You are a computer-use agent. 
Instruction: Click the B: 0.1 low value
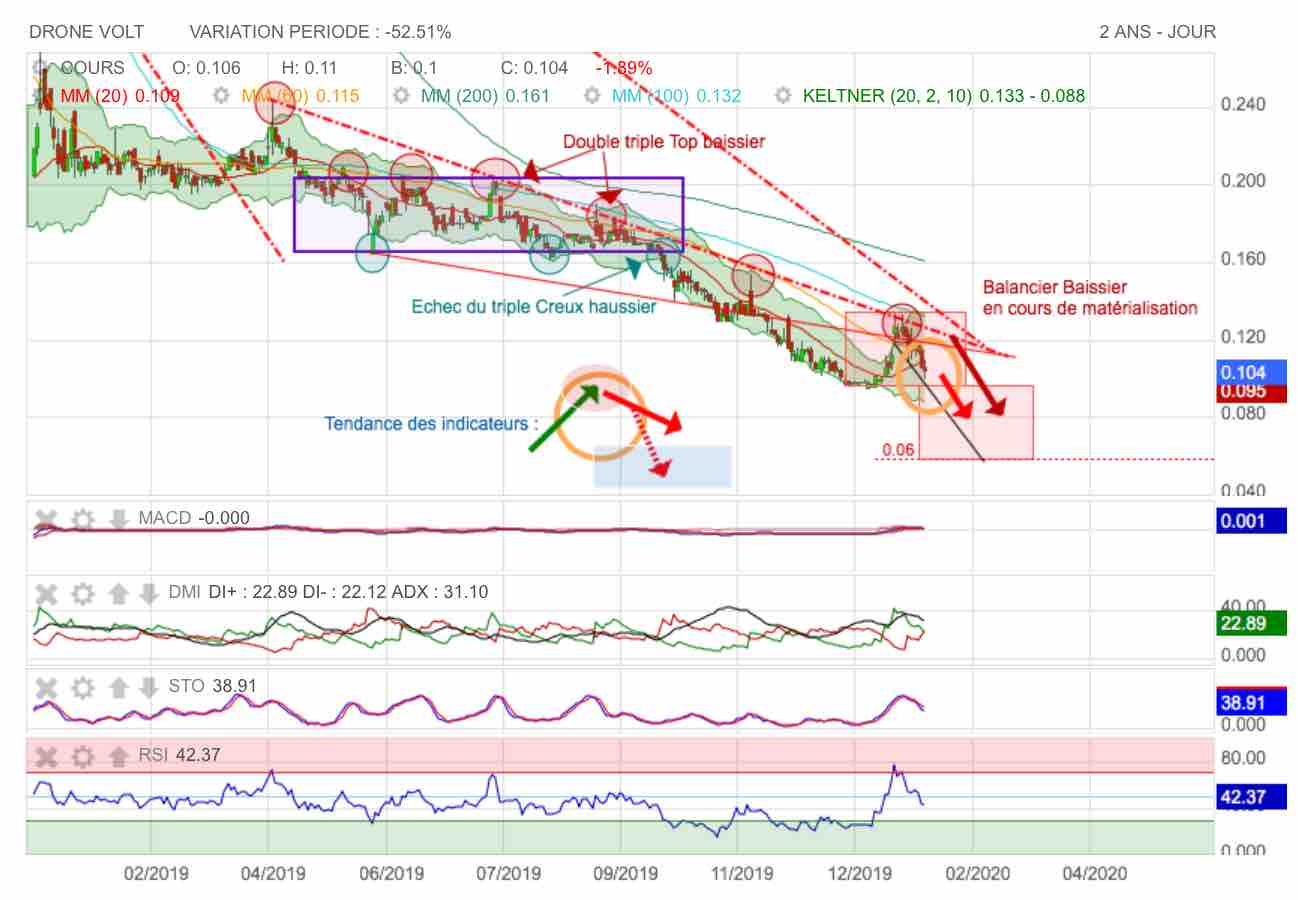(414, 68)
